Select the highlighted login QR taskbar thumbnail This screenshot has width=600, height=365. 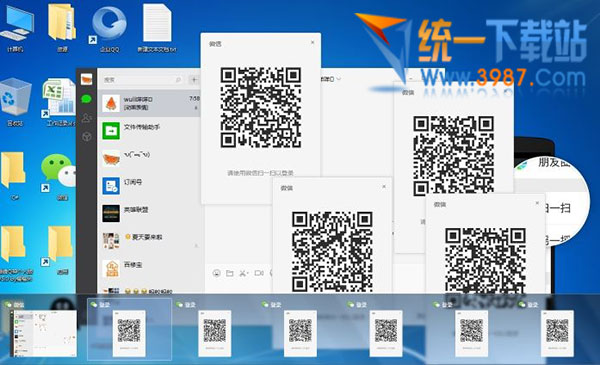129,329
